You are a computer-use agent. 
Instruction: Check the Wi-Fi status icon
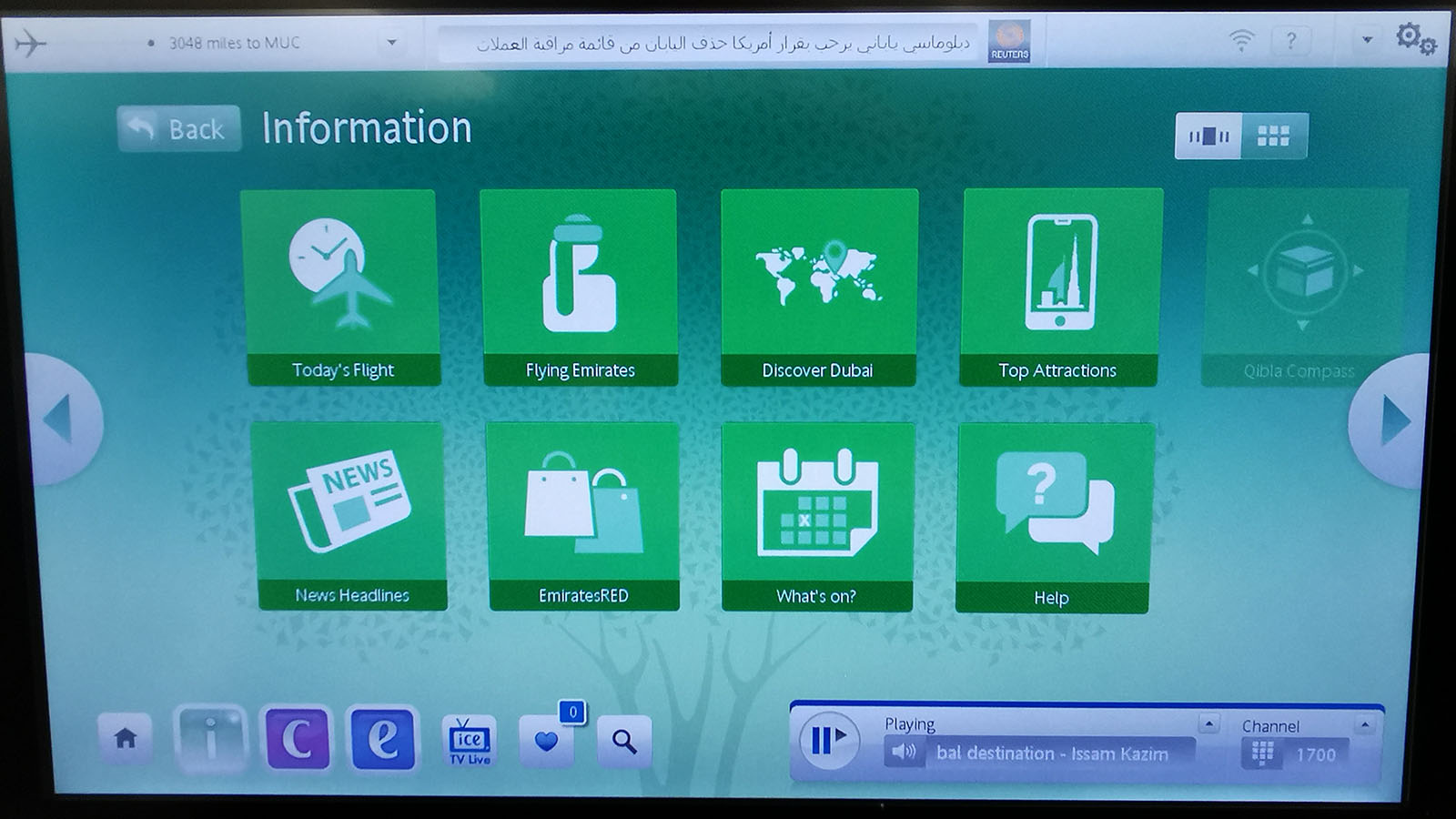pos(1241,40)
